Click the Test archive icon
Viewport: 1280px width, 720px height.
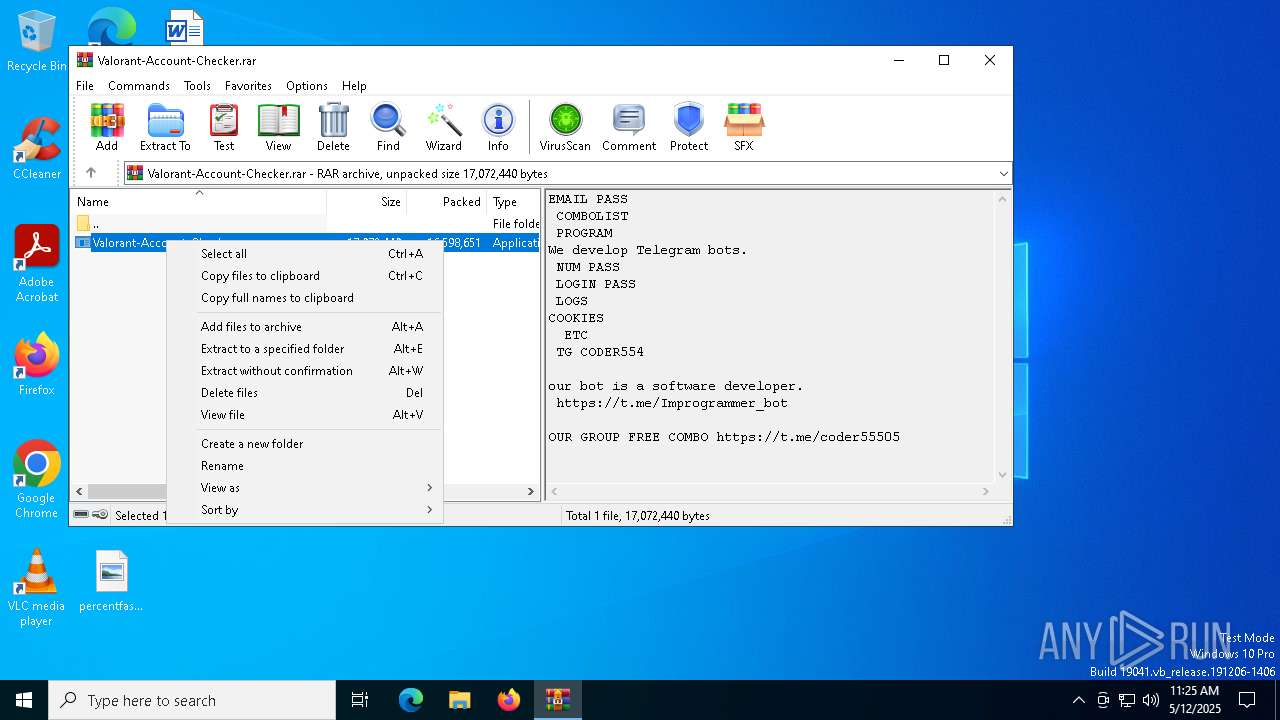(x=224, y=127)
